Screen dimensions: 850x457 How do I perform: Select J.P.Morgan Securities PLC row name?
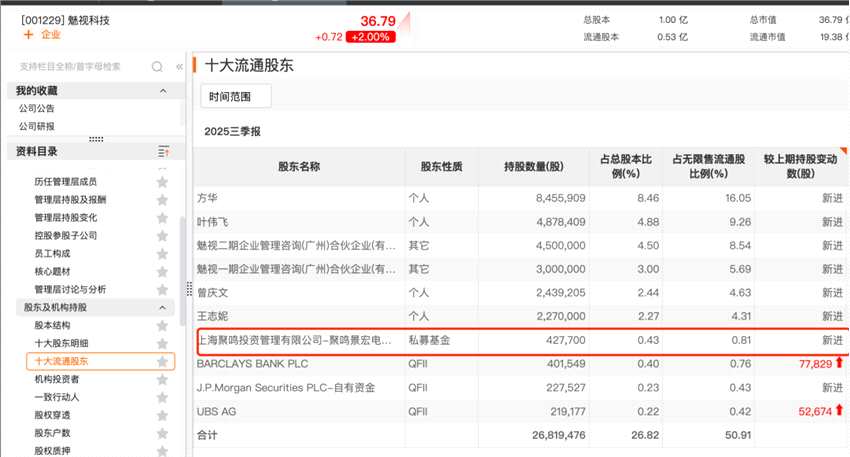286,388
